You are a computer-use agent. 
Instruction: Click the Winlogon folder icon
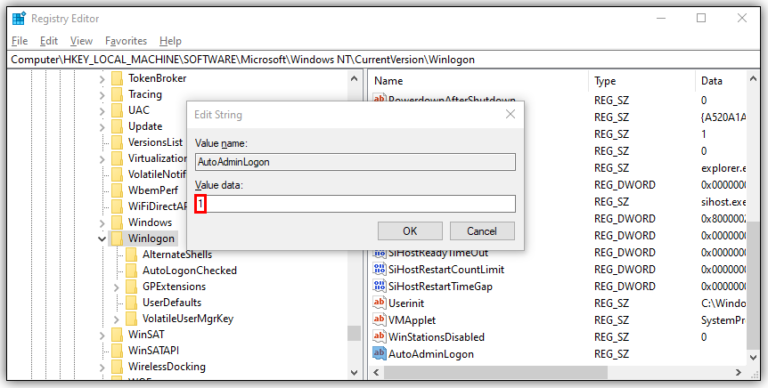(x=117, y=239)
